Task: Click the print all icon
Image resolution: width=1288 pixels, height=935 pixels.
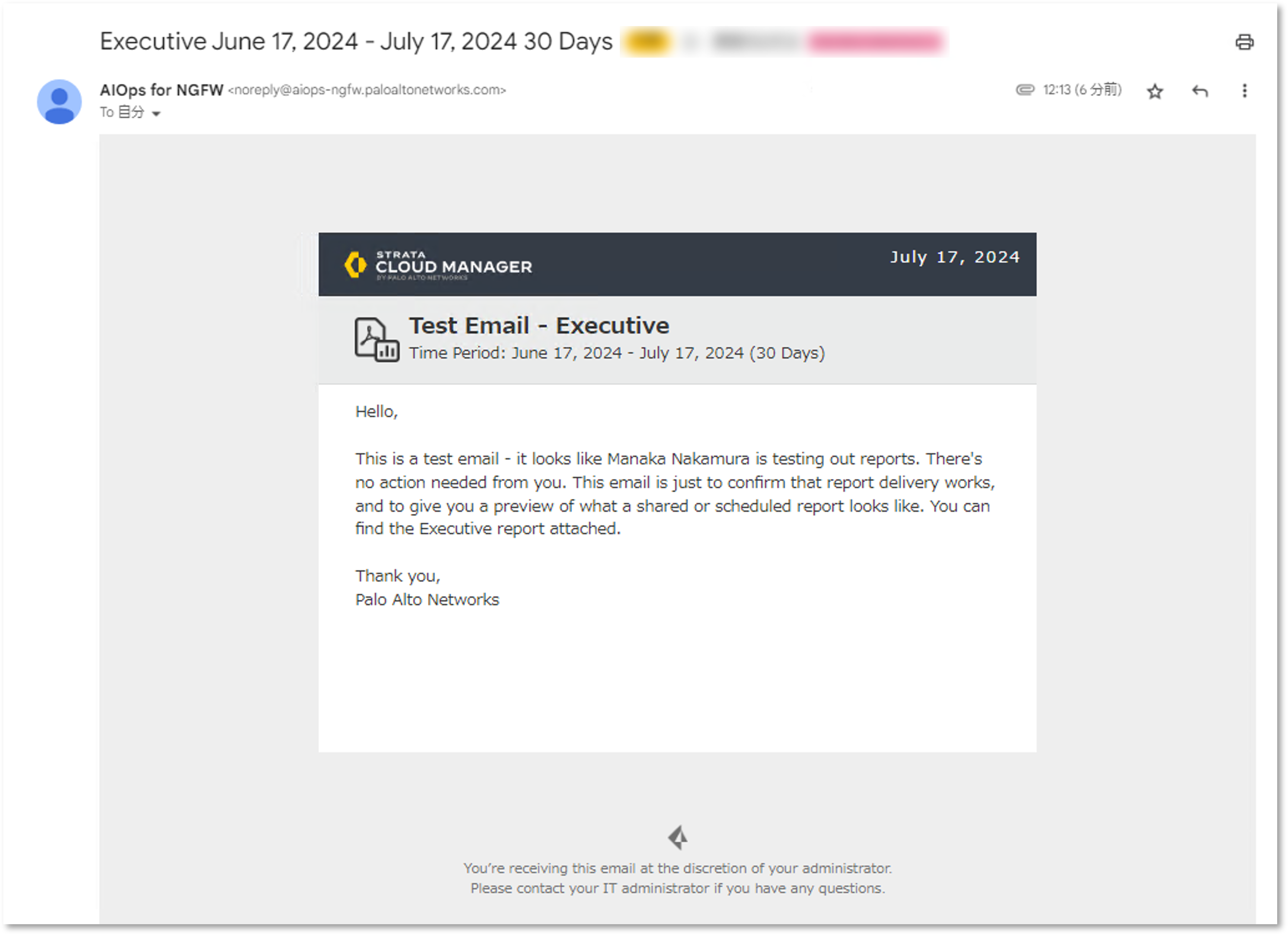Action: (1244, 42)
